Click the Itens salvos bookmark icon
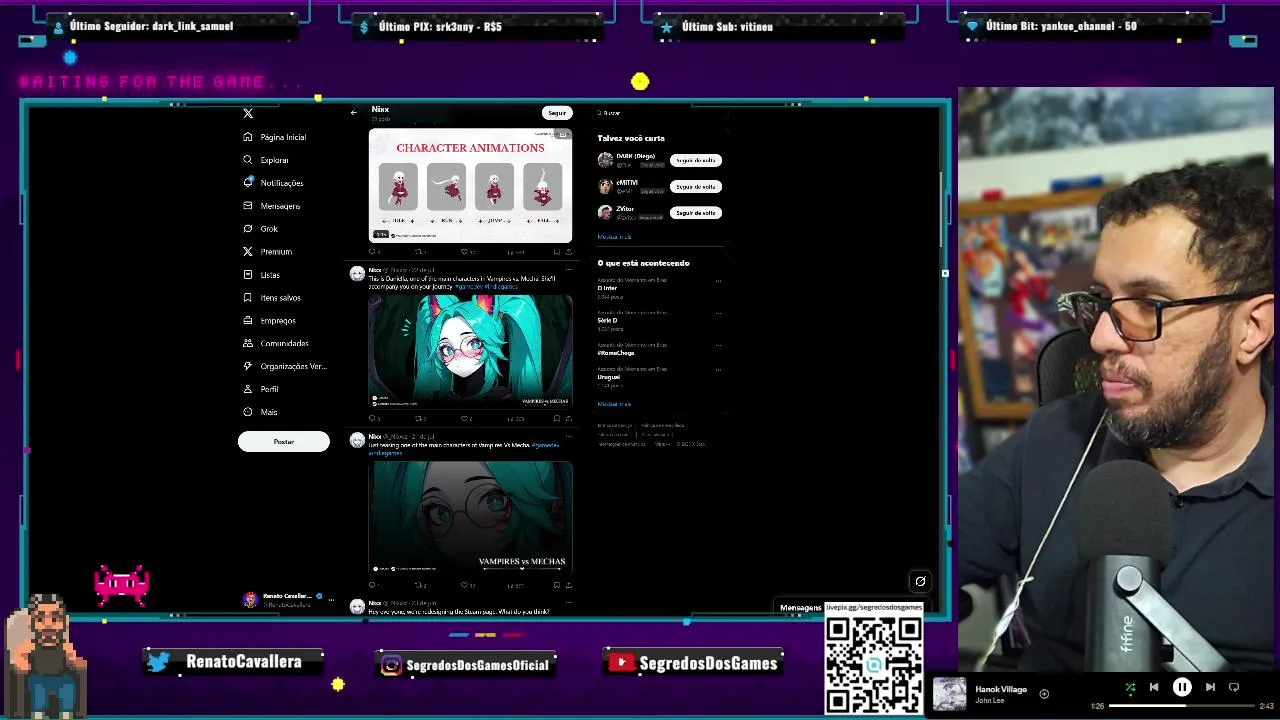 click(x=248, y=298)
